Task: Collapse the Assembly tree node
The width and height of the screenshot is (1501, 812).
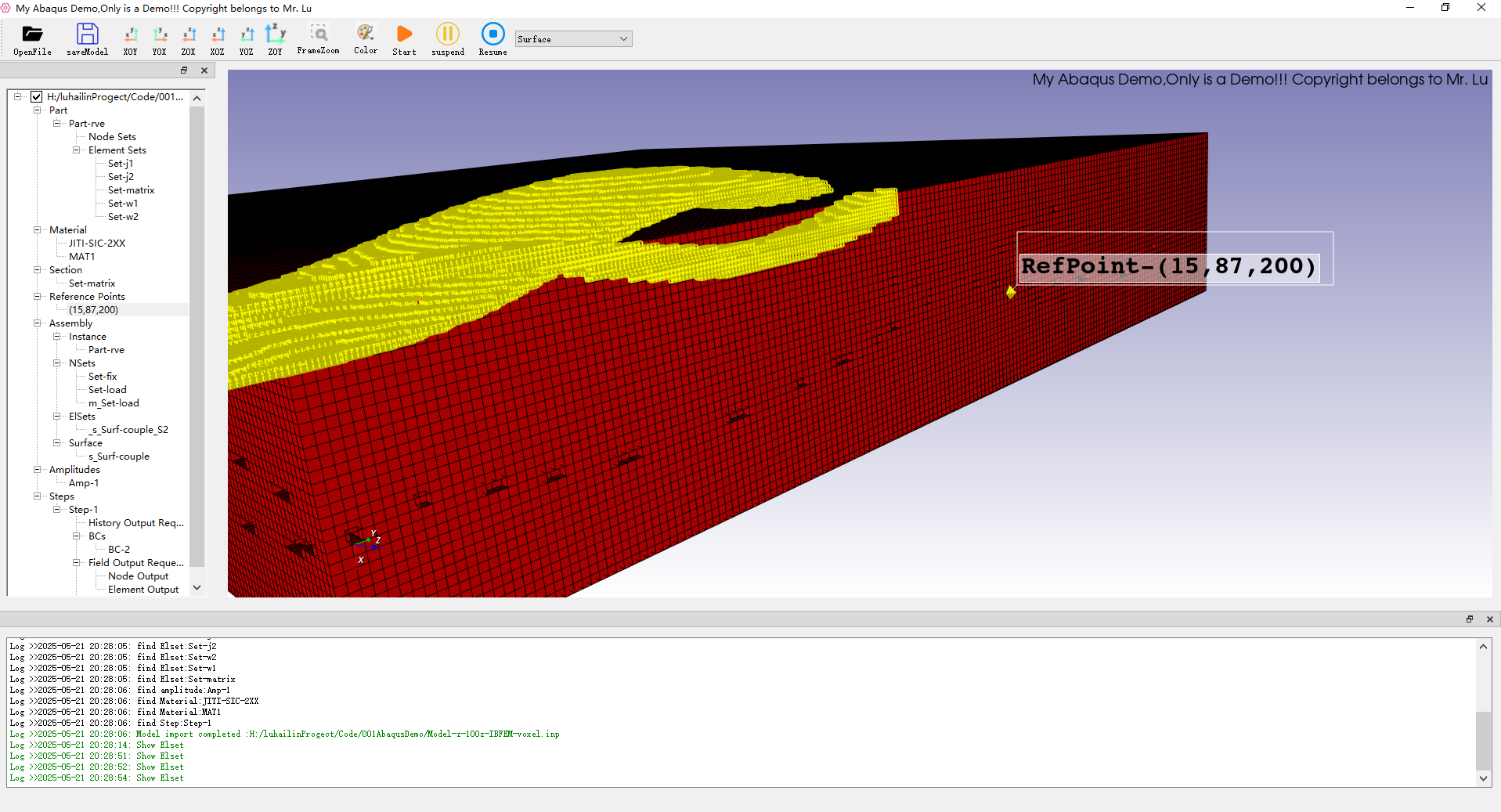Action: click(x=37, y=323)
